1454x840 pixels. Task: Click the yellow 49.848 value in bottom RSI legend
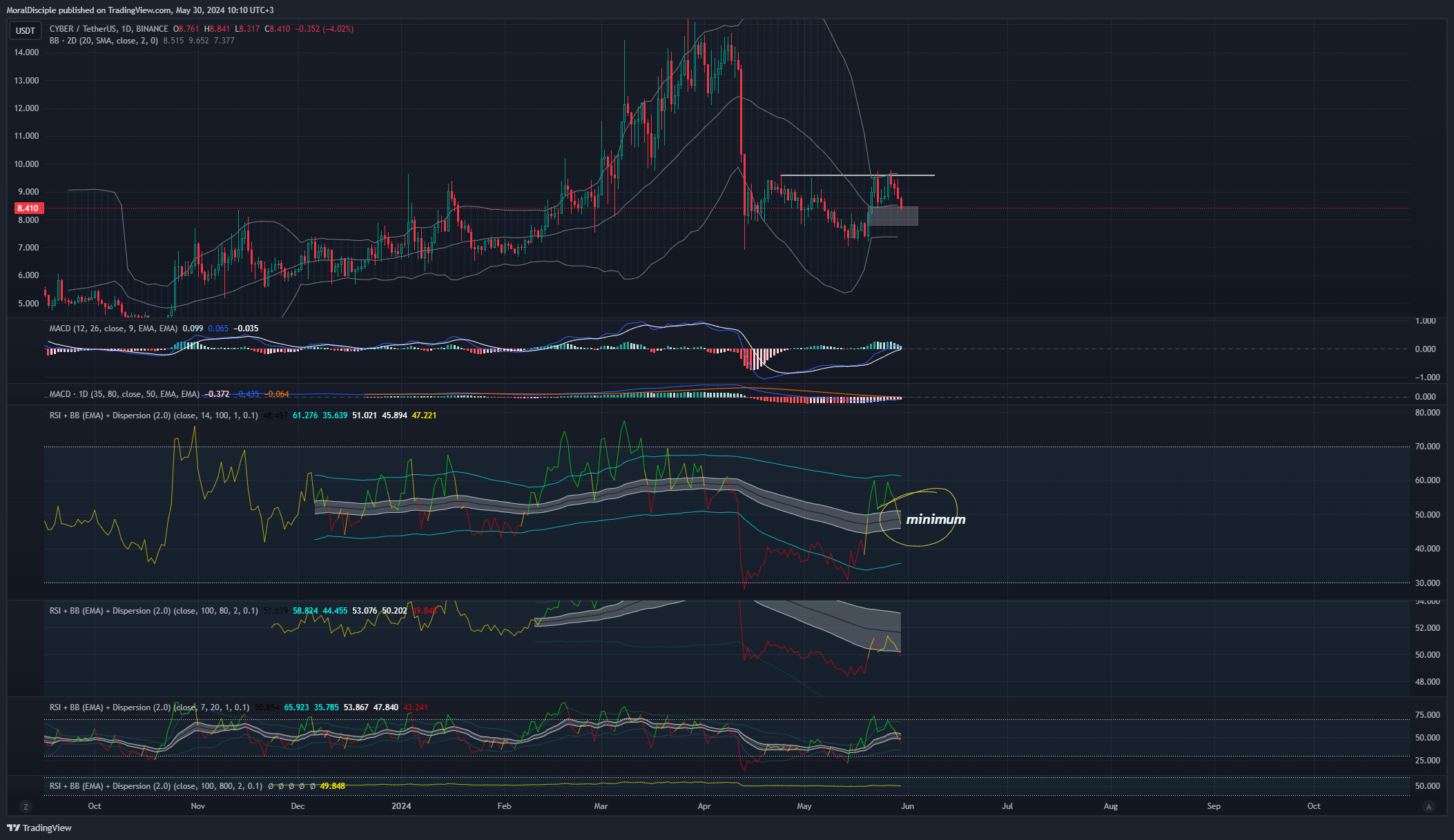point(333,786)
